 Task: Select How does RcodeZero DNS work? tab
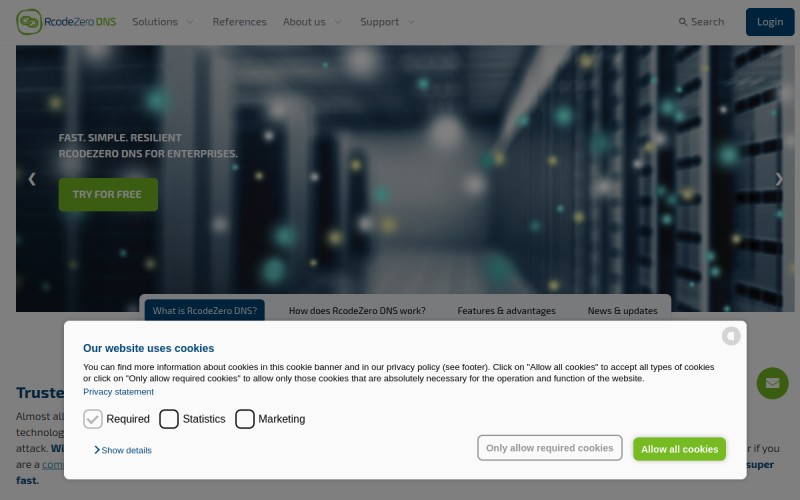[357, 311]
